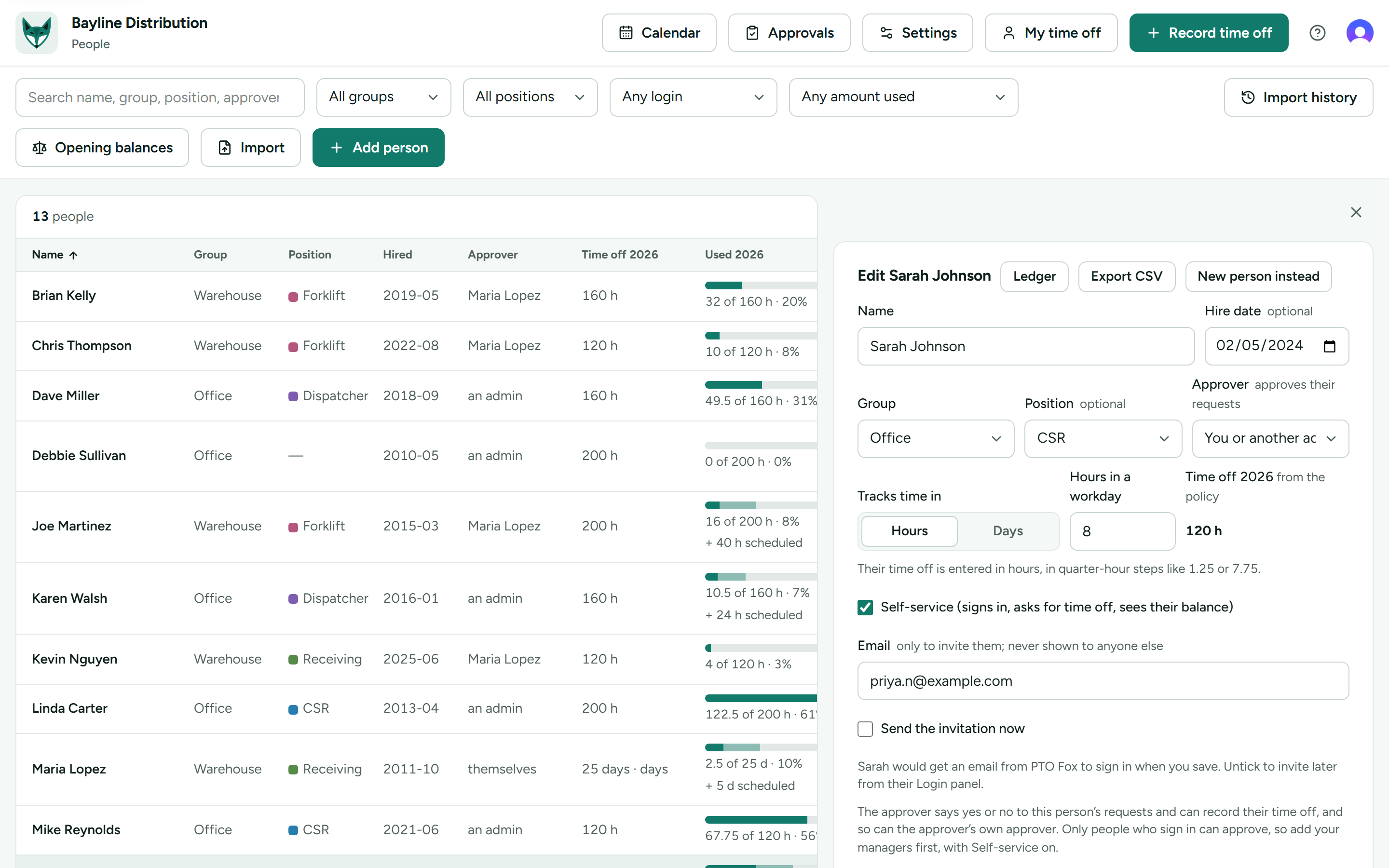
Task: Open the Approvals page
Action: pyautogui.click(x=789, y=33)
